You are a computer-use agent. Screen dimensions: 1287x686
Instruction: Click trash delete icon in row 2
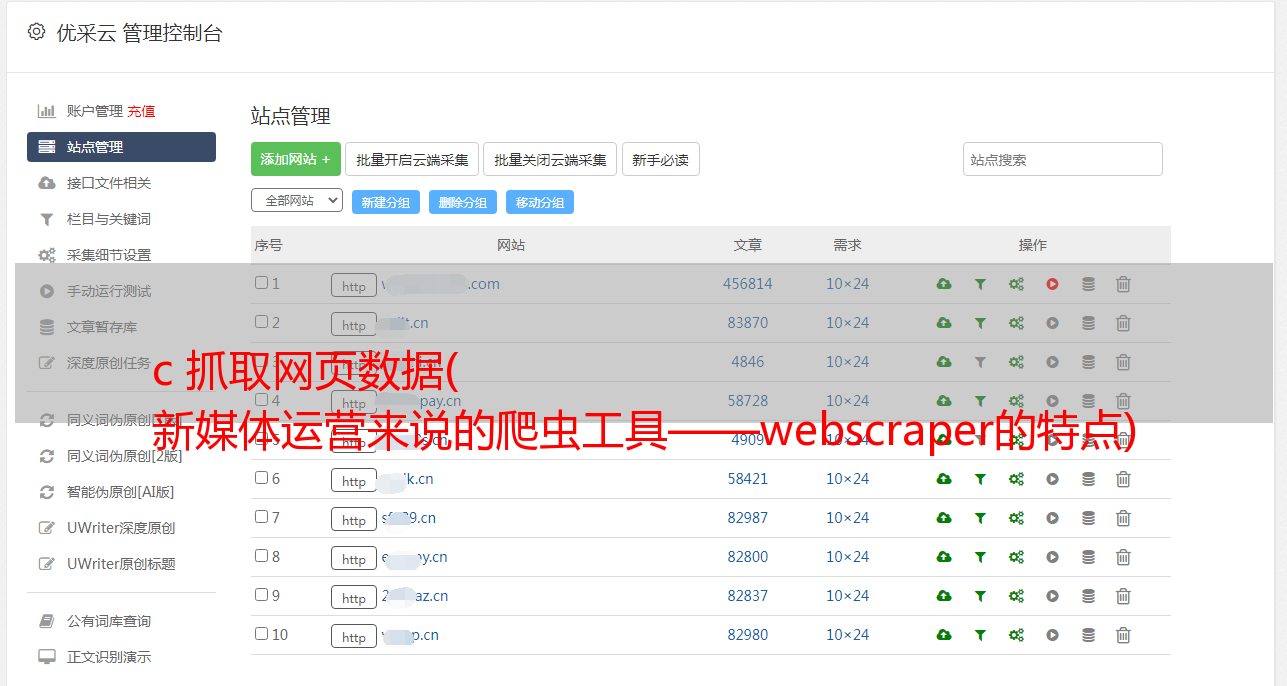coord(1123,323)
